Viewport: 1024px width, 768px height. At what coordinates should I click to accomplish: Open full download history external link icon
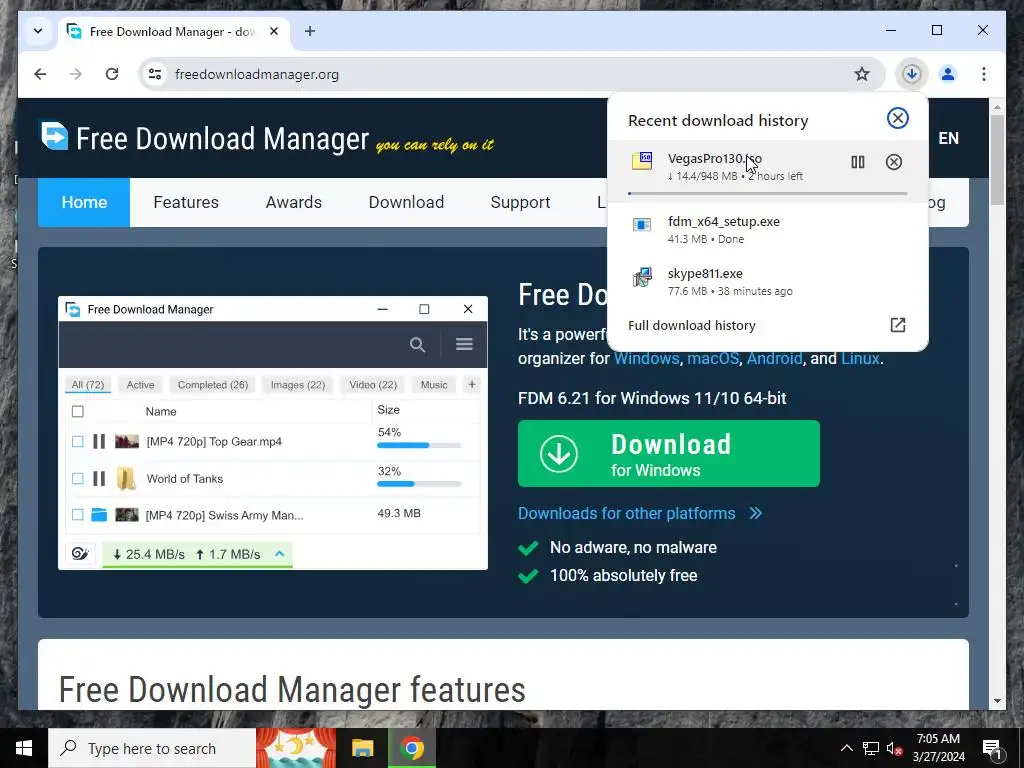897,325
